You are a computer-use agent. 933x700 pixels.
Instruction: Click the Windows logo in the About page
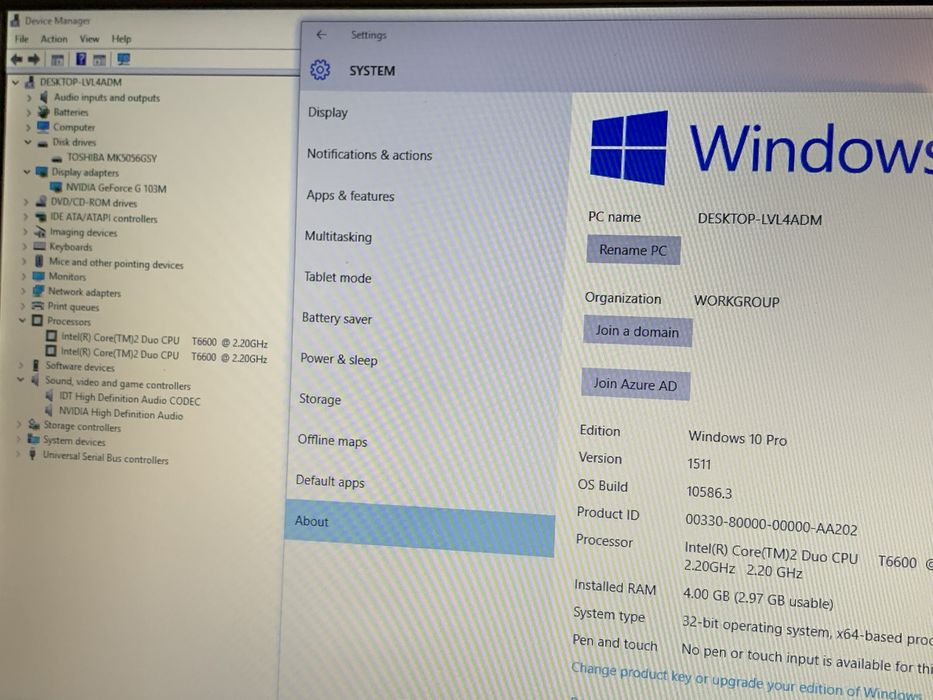click(629, 147)
